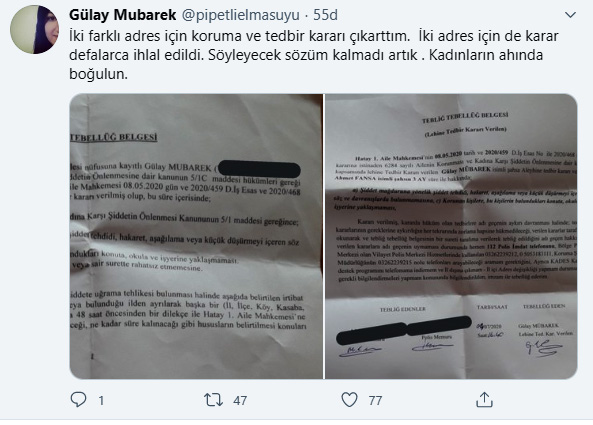Screen dimensions: 593x425
Task: Open the Gülay Mubarek display name link
Action: click(x=123, y=15)
